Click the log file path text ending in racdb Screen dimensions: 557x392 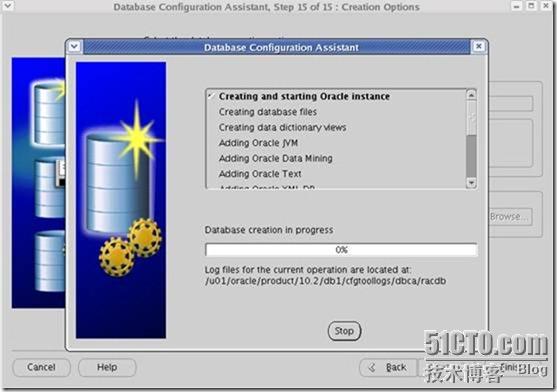click(325, 281)
